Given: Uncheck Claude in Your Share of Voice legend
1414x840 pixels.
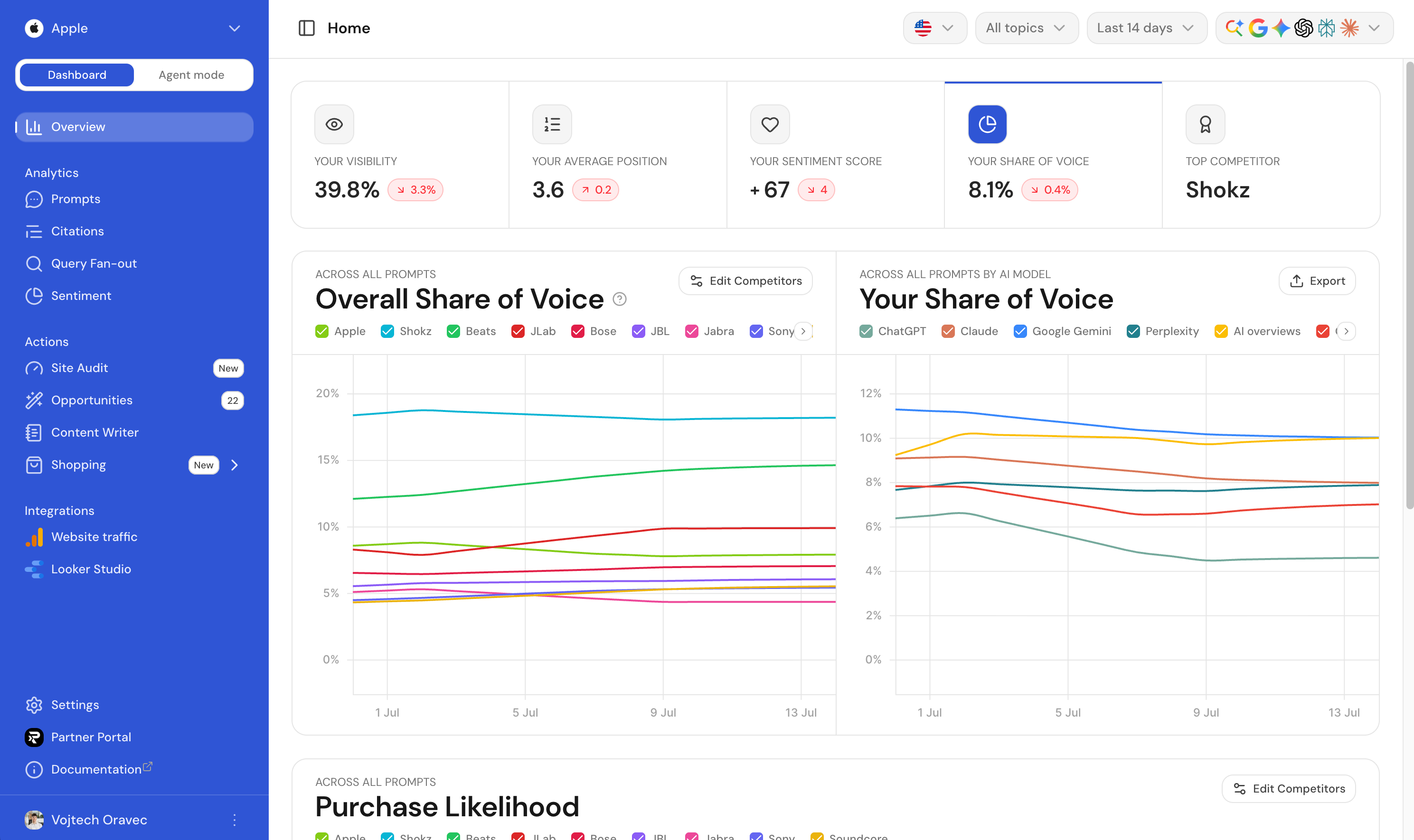Looking at the screenshot, I should [948, 331].
